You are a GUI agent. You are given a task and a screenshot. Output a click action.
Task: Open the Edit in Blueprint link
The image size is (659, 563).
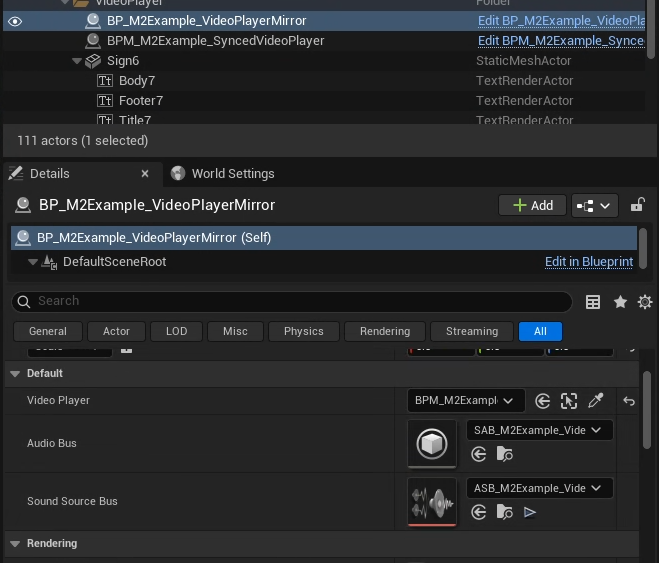pos(588,262)
